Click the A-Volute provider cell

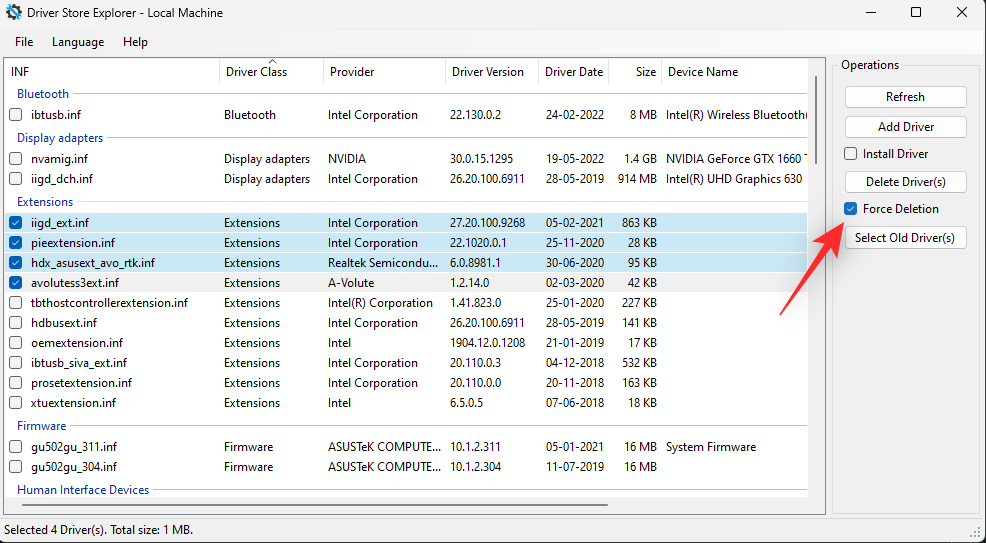point(351,283)
